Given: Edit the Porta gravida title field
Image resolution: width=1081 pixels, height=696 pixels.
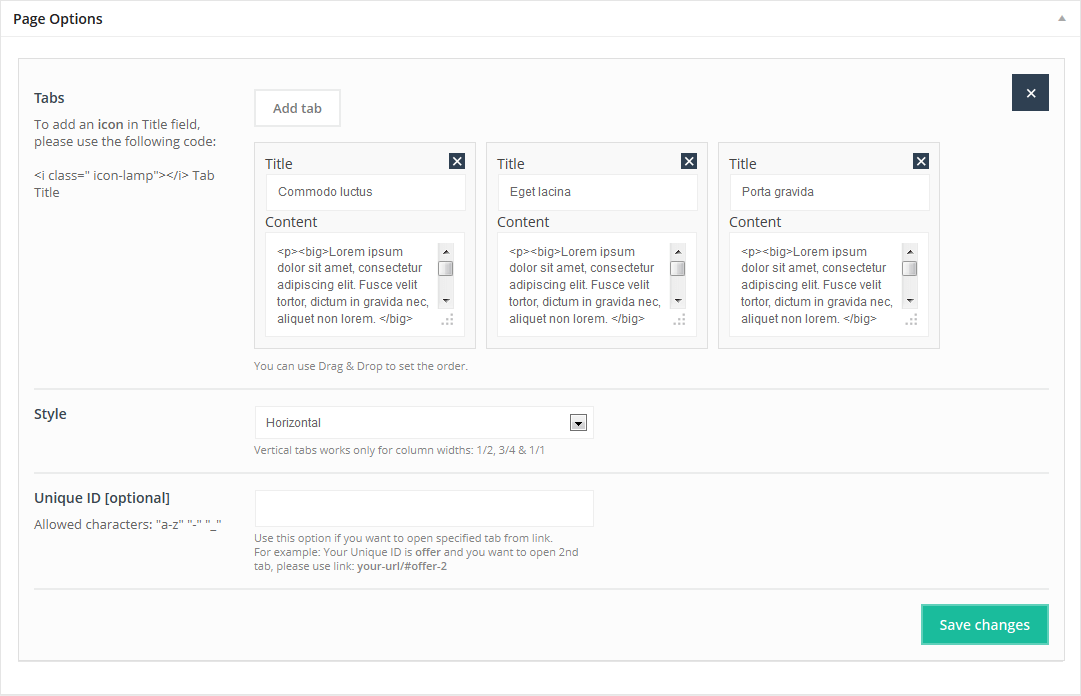Looking at the screenshot, I should [829, 192].
